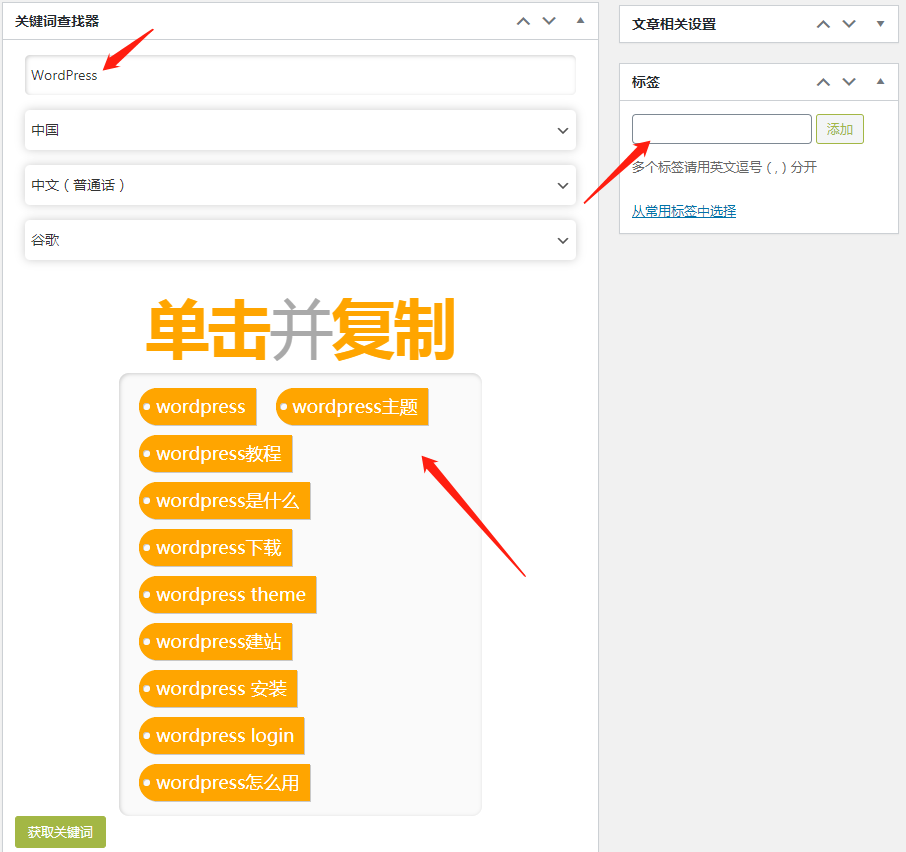This screenshot has height=852, width=906.
Task: Open the 从常用标签中选择 link
Action: 684,211
